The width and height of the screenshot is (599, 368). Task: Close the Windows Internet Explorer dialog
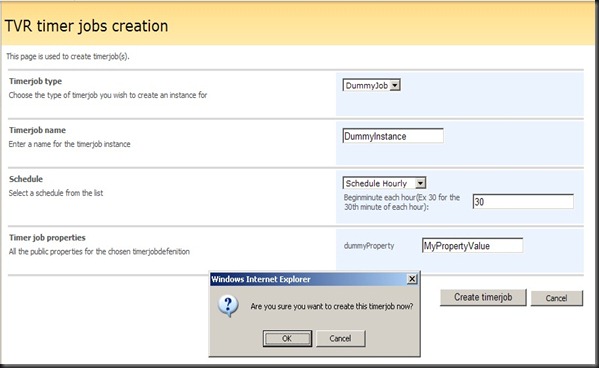click(412, 279)
